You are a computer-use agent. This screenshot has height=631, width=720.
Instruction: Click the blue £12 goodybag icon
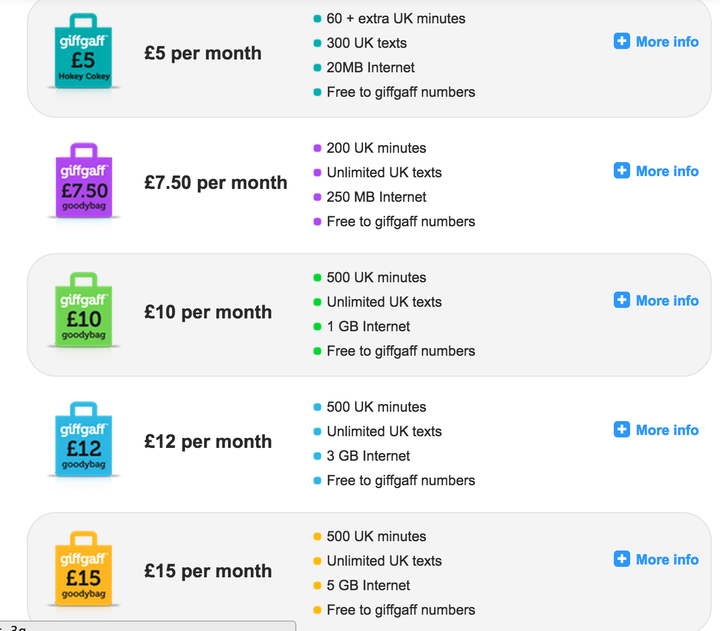click(84, 439)
